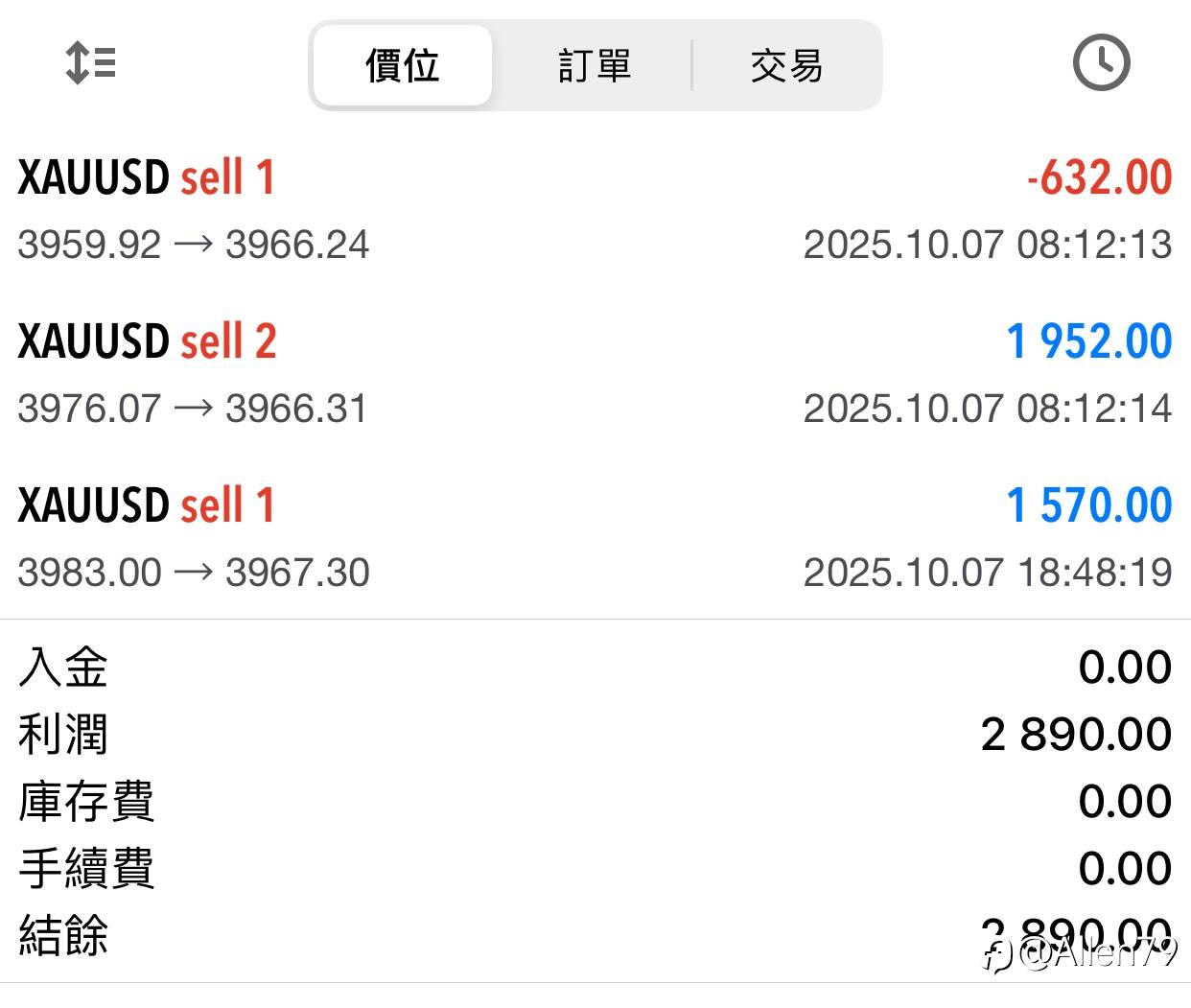Tap the 2025.10.07 08:12:13 timestamp
1191x1008 pixels.
(x=987, y=245)
